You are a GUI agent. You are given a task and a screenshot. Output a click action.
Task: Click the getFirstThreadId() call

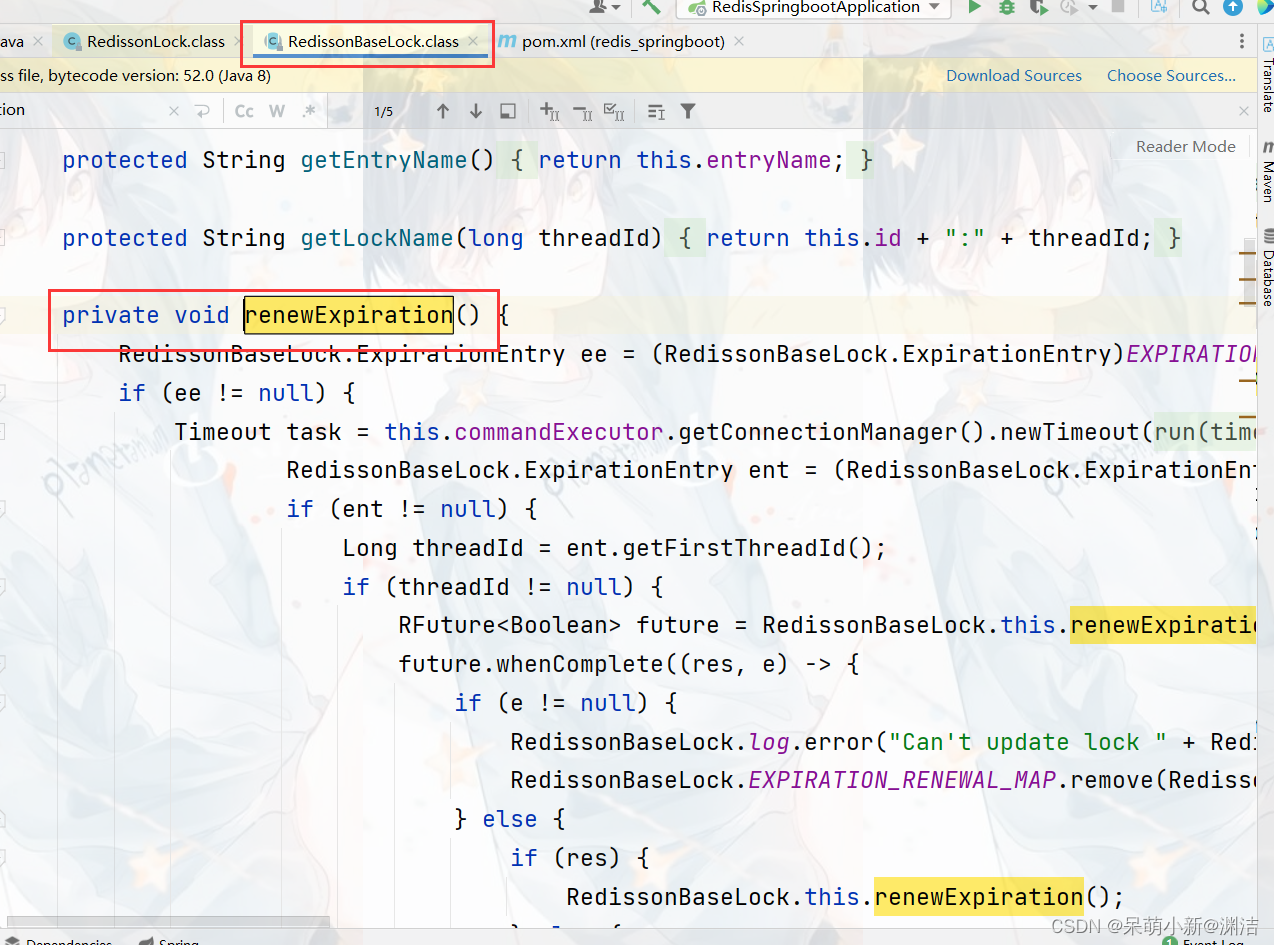tap(754, 548)
